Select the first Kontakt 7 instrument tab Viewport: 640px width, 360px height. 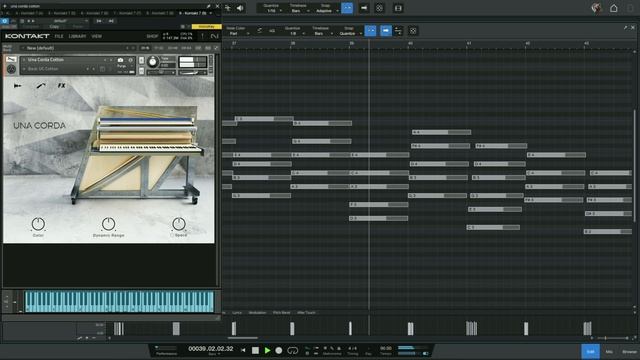29,13
